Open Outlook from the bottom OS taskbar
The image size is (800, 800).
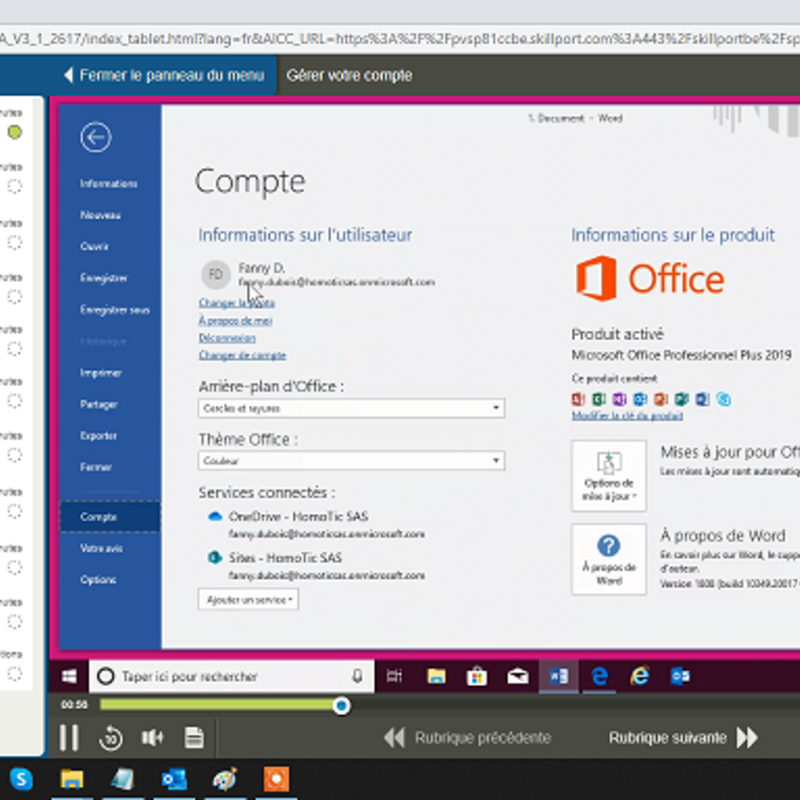[174, 779]
